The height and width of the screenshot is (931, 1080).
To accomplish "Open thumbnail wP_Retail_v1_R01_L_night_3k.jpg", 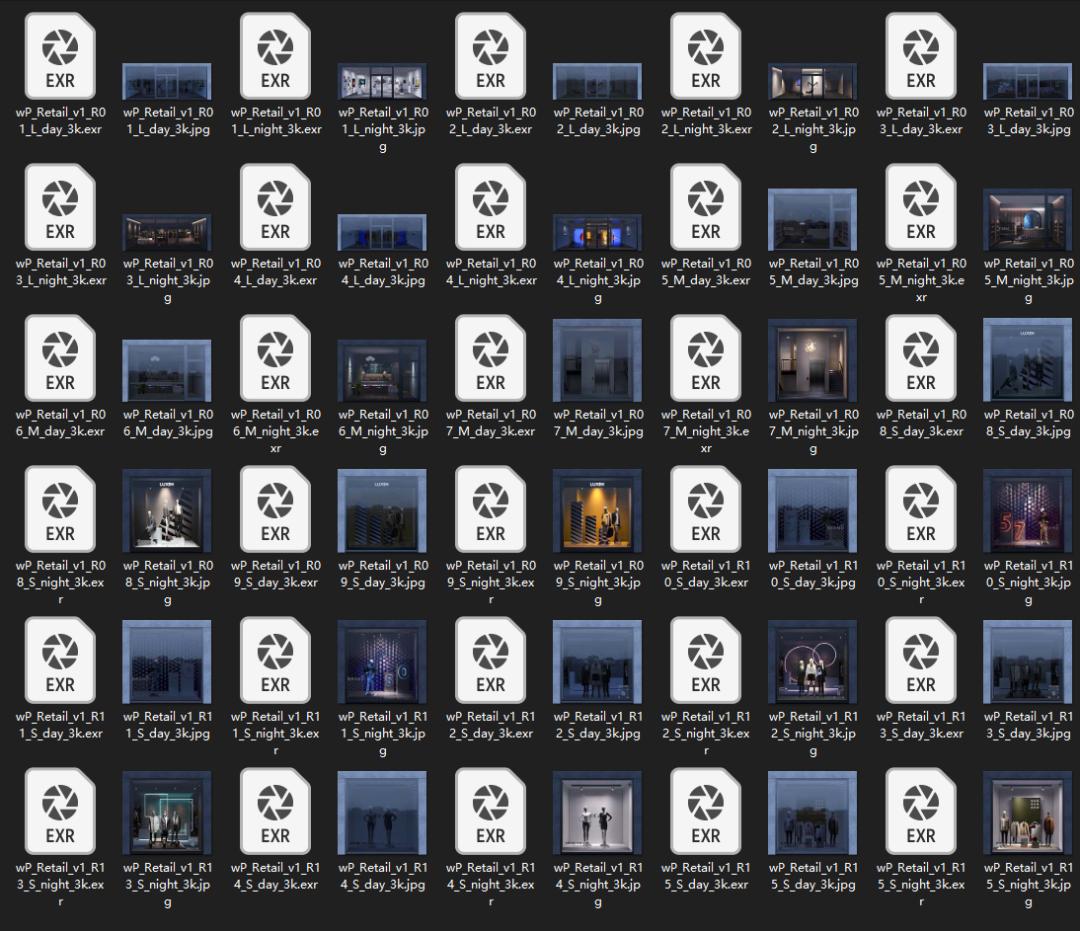I will click(382, 81).
